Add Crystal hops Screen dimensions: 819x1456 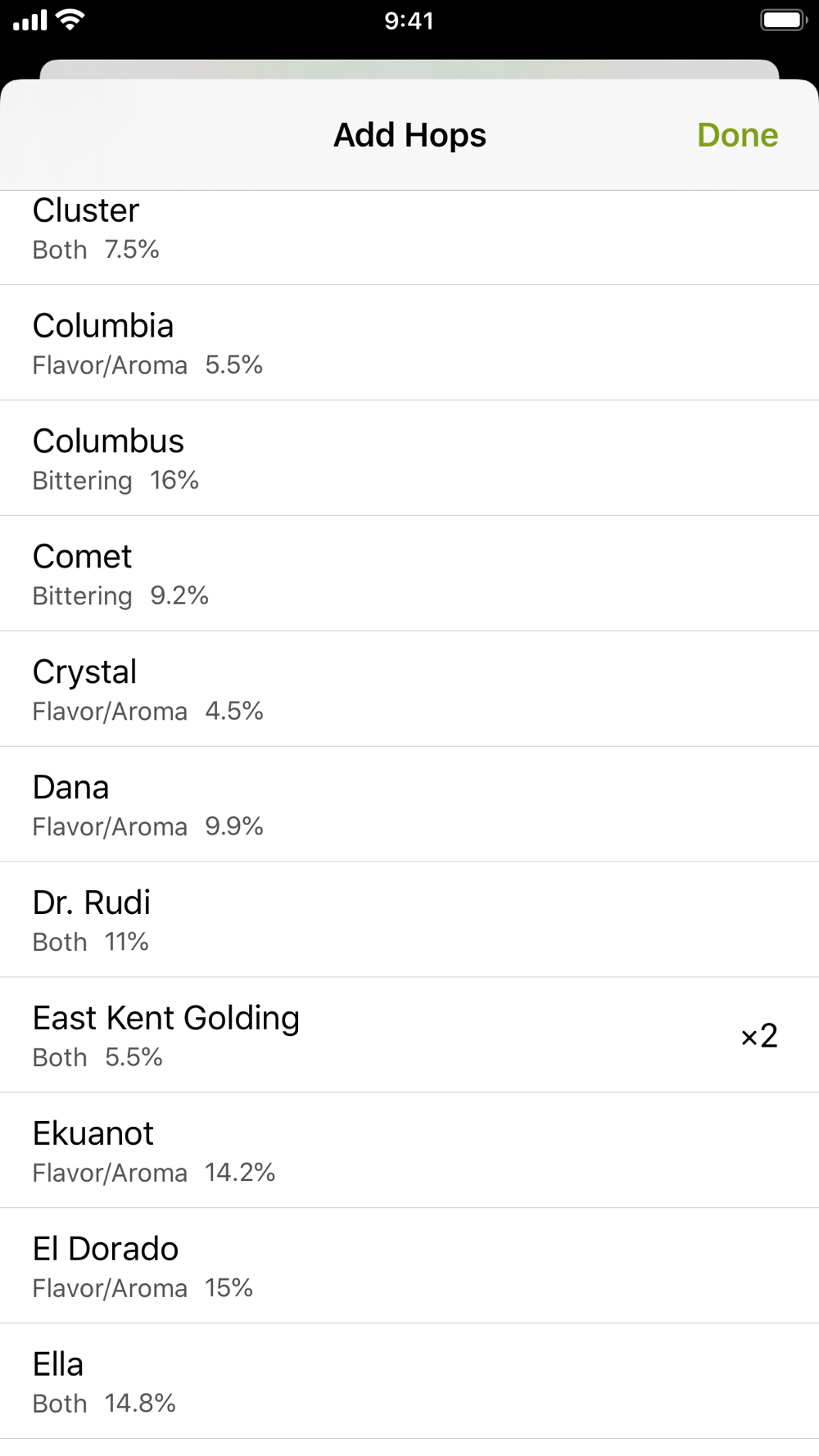click(409, 690)
